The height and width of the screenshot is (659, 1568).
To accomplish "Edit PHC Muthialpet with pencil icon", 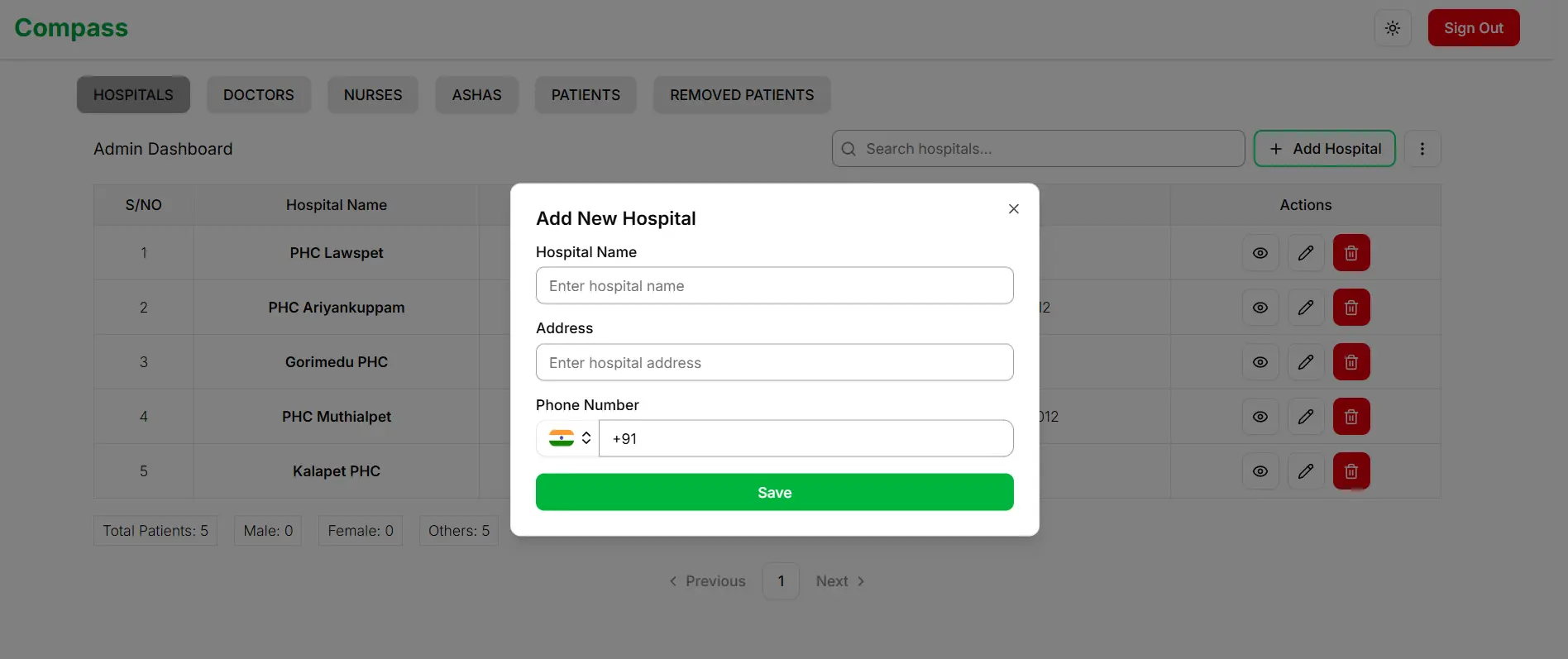I will 1306,417.
